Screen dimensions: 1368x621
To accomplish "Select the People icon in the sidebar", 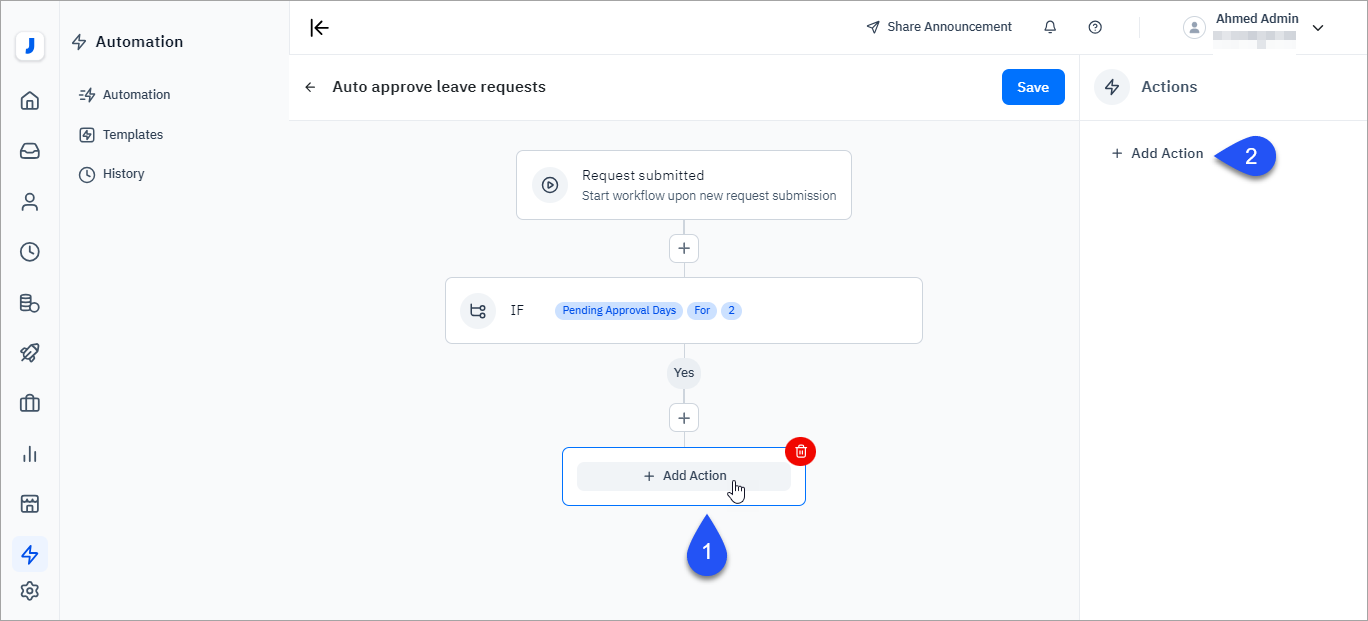I will pos(29,201).
